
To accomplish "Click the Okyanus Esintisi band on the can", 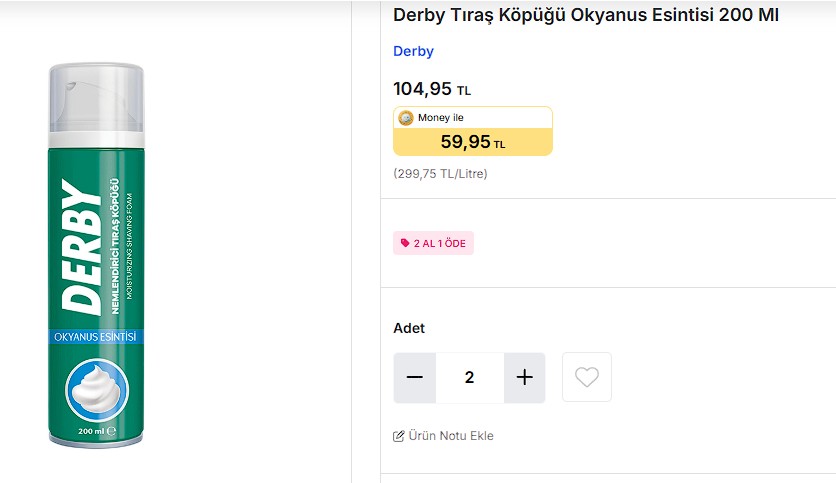I will [x=96, y=336].
